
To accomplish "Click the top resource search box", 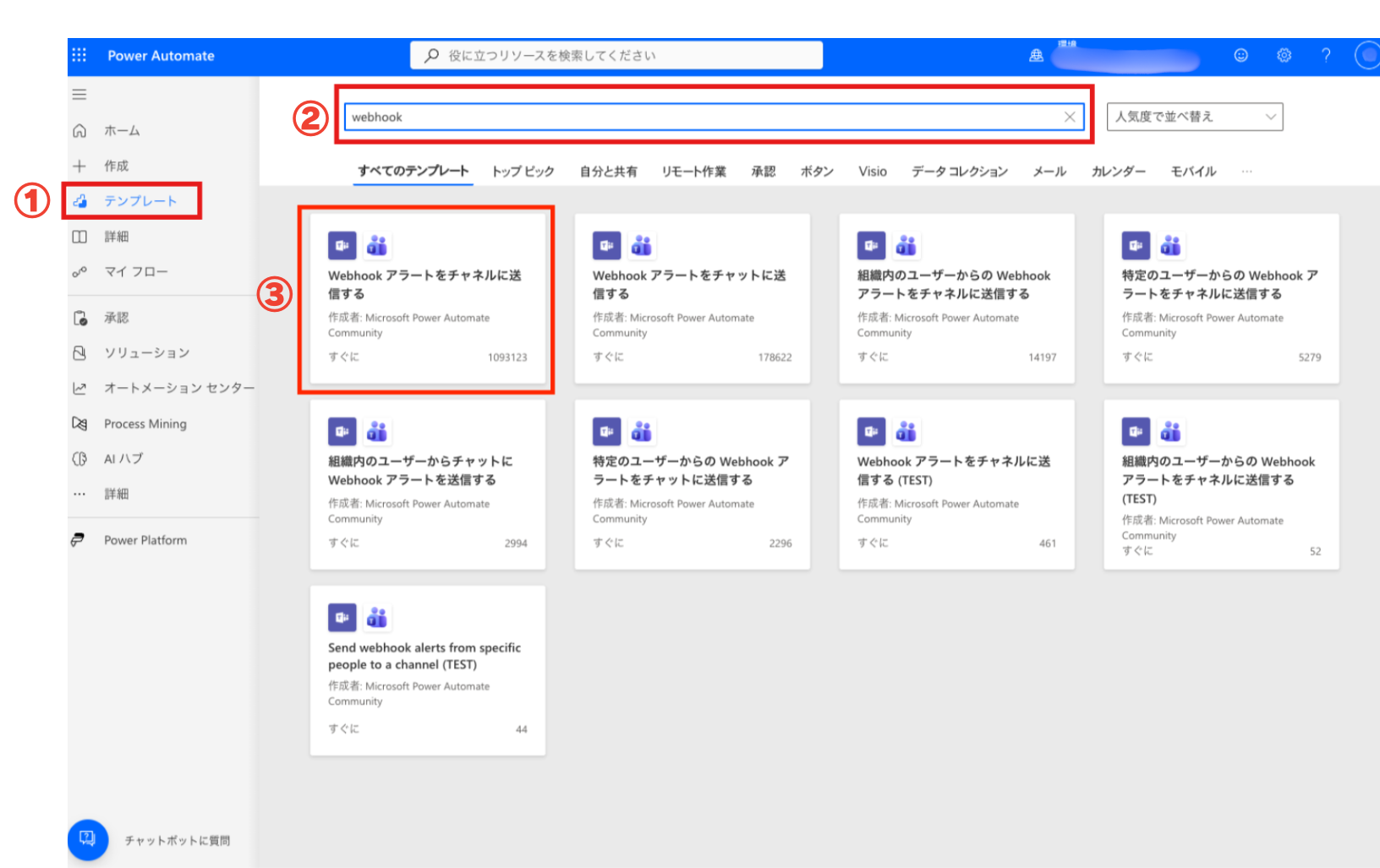I will pos(617,56).
